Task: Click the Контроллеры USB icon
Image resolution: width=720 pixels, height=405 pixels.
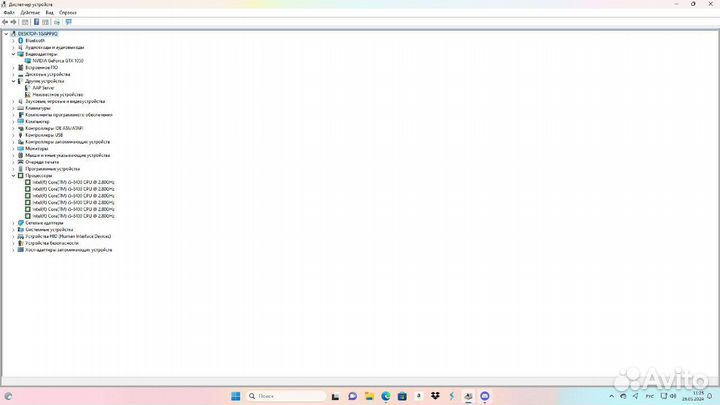Action: pyautogui.click(x=21, y=135)
